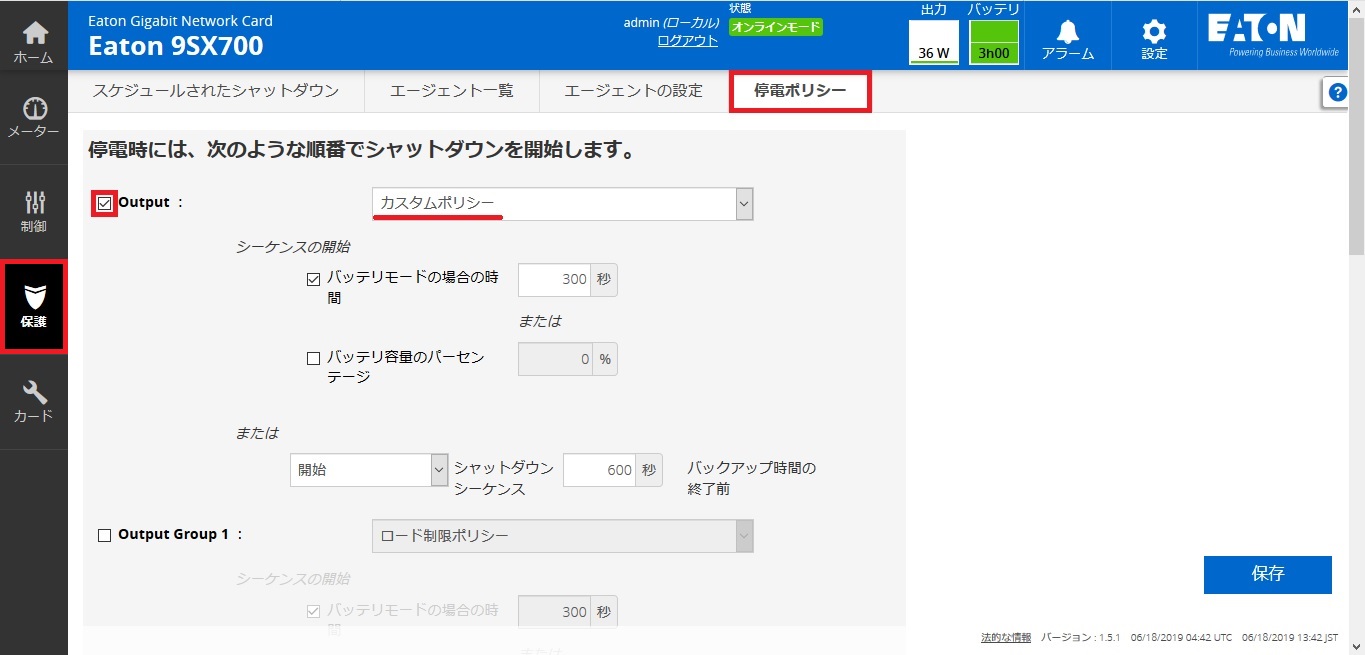Screen dimensions: 1365x655
Task: Open Output Group 1 policy dropdown (ロード制限ポリシー)
Action: 562,536
